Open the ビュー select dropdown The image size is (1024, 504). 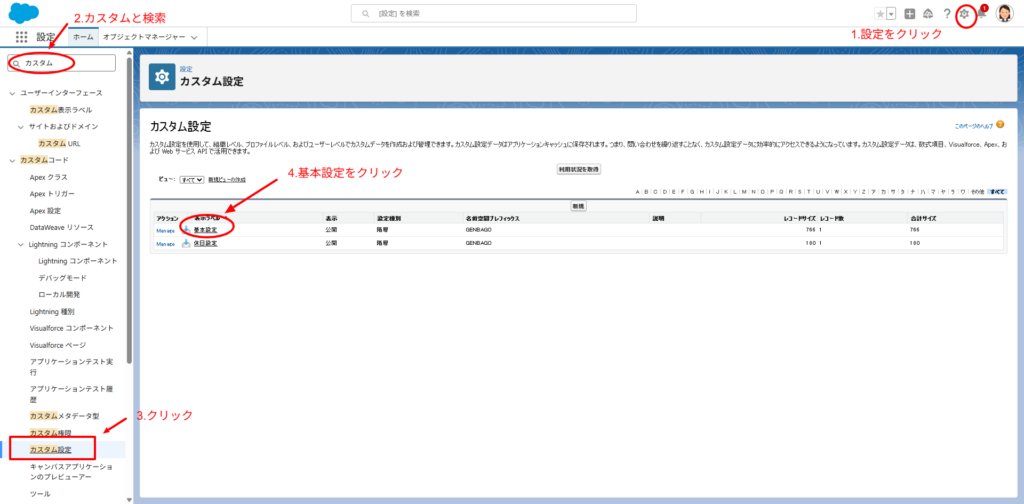(x=191, y=179)
